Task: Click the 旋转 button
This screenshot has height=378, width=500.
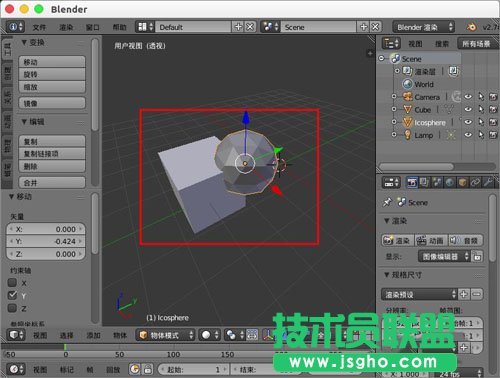Action: tap(52, 74)
